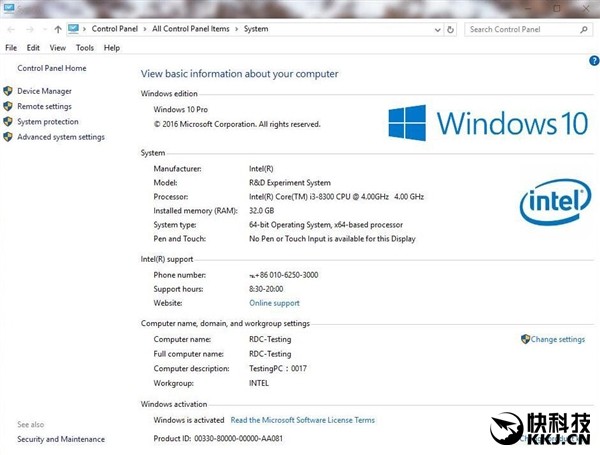
Task: Click shield icon beside System protection
Action: tap(8, 122)
